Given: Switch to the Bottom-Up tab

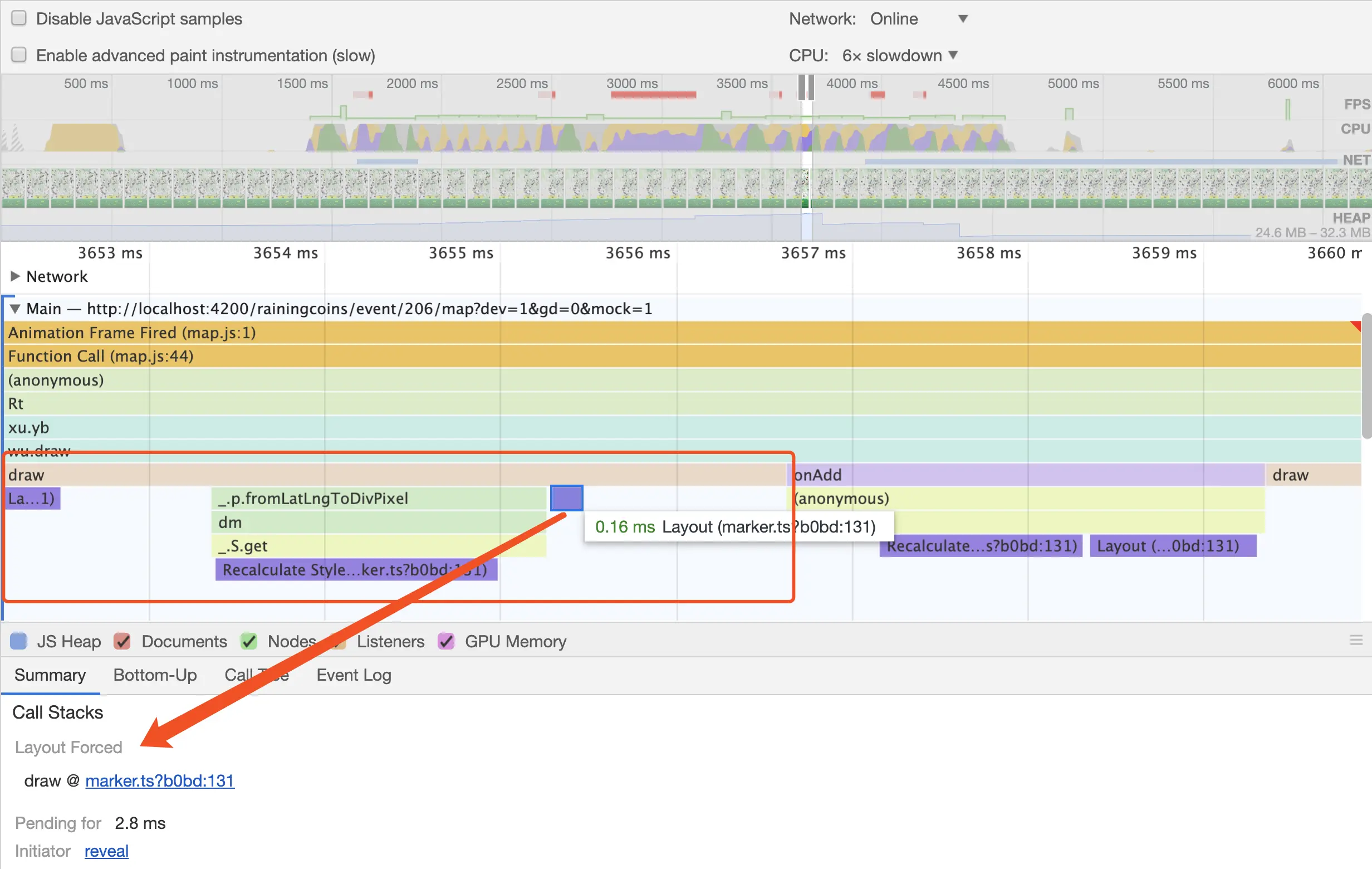Looking at the screenshot, I should (155, 675).
